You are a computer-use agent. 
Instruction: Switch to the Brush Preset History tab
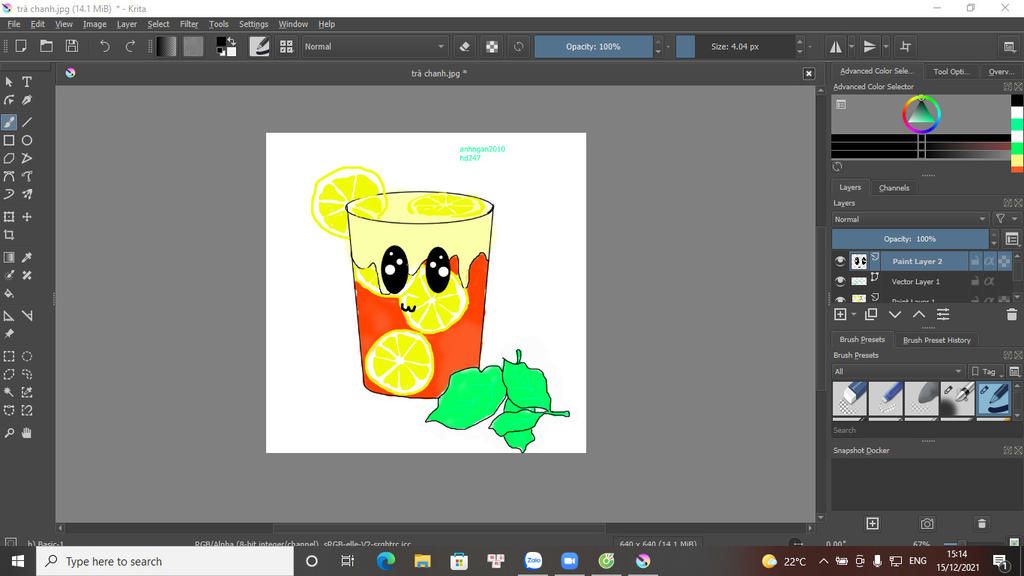936,340
